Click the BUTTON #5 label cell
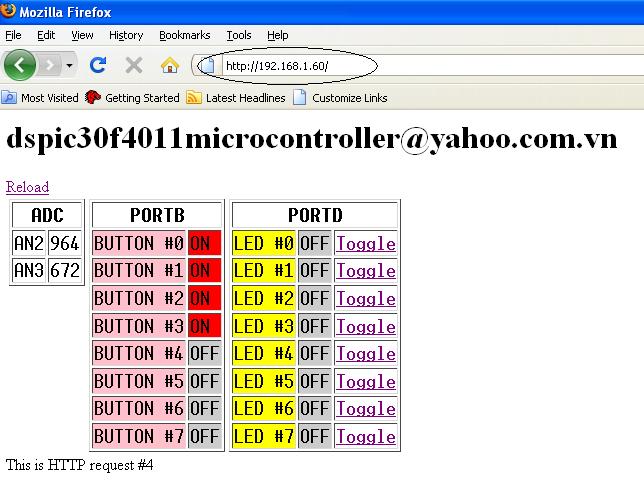644x498 pixels. click(x=139, y=381)
